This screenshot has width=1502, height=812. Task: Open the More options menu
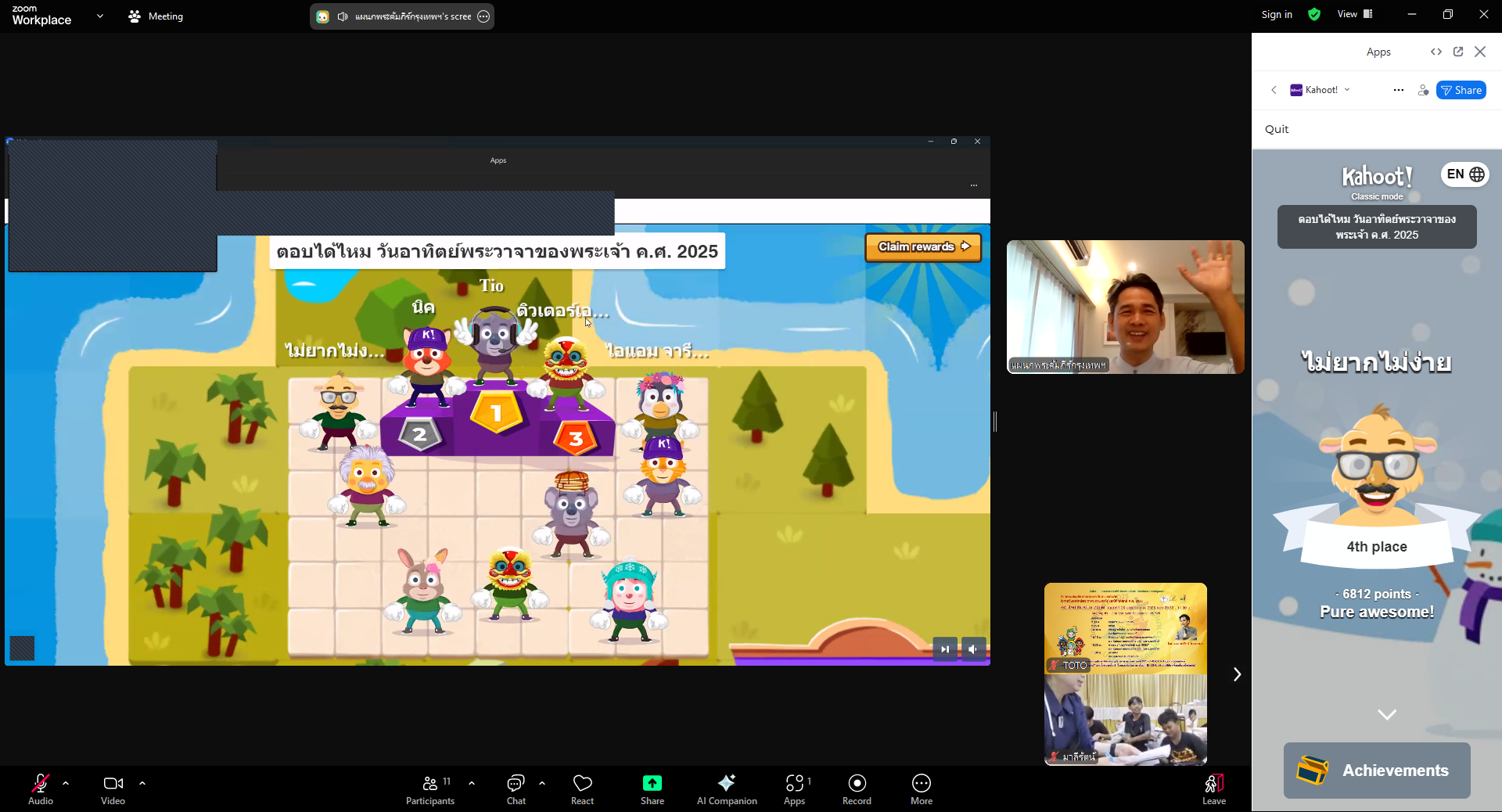[x=922, y=789]
